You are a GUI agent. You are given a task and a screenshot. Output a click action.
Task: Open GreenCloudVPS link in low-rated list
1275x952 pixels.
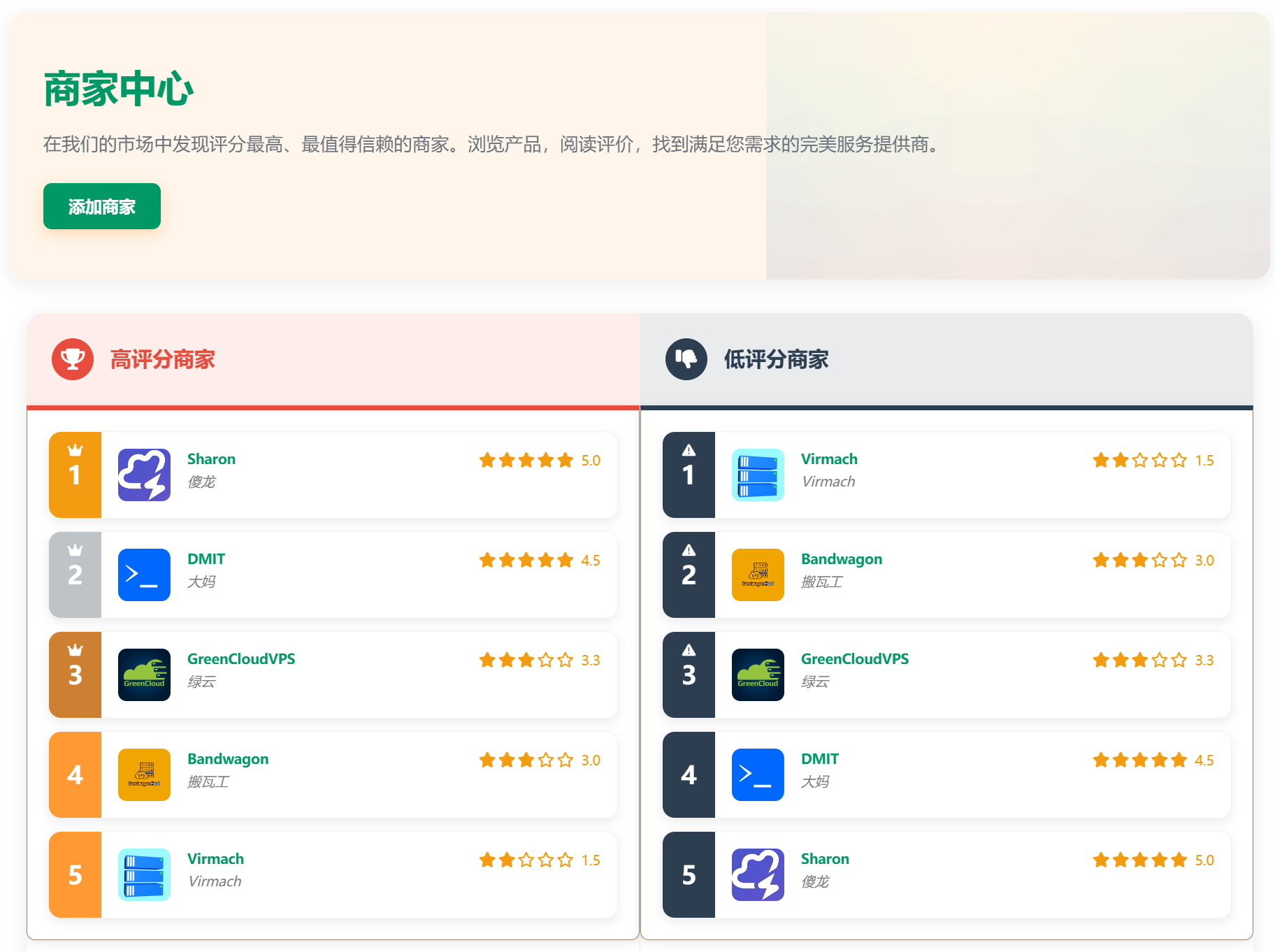click(855, 659)
